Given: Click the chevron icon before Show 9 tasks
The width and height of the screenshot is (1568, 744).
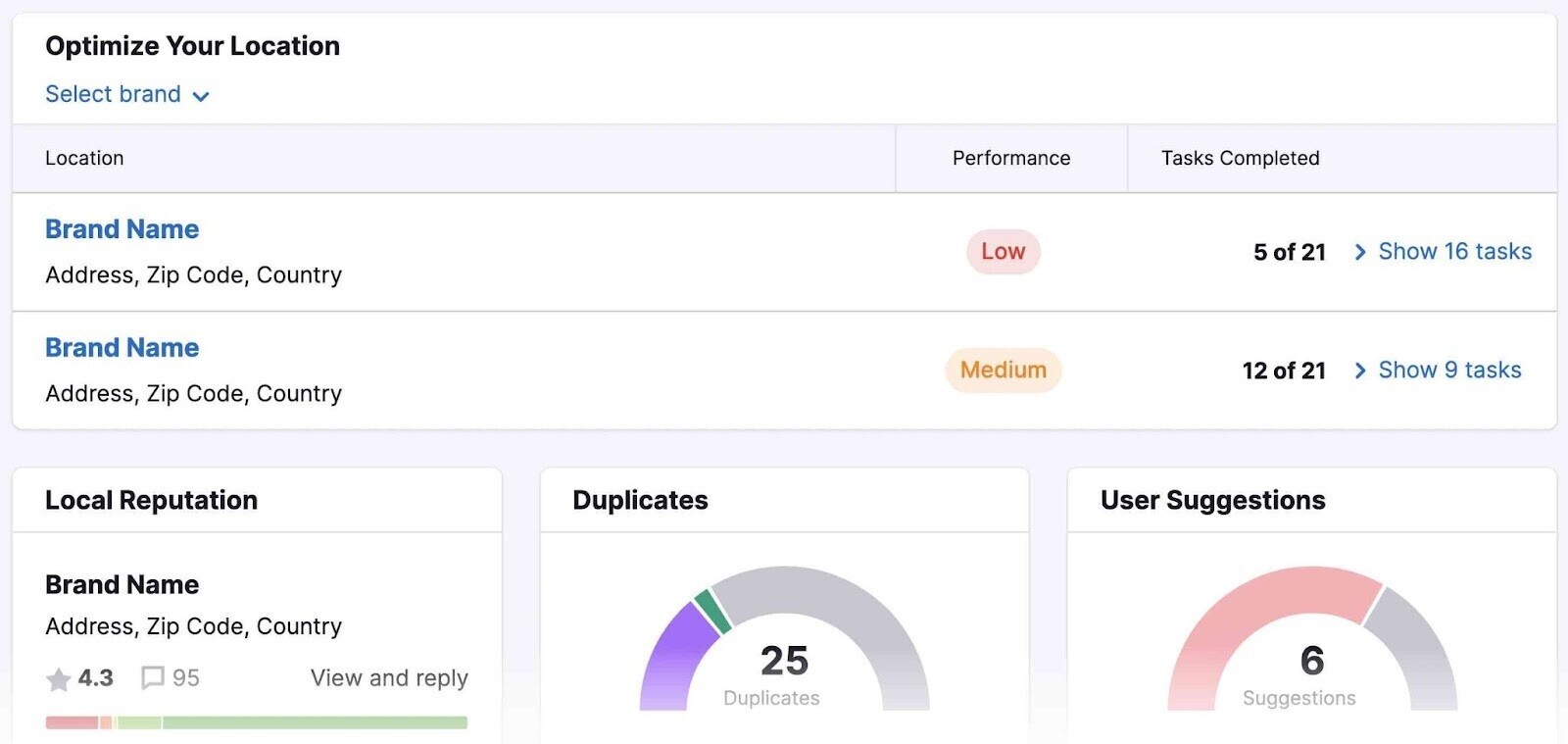Looking at the screenshot, I should coord(1360,372).
